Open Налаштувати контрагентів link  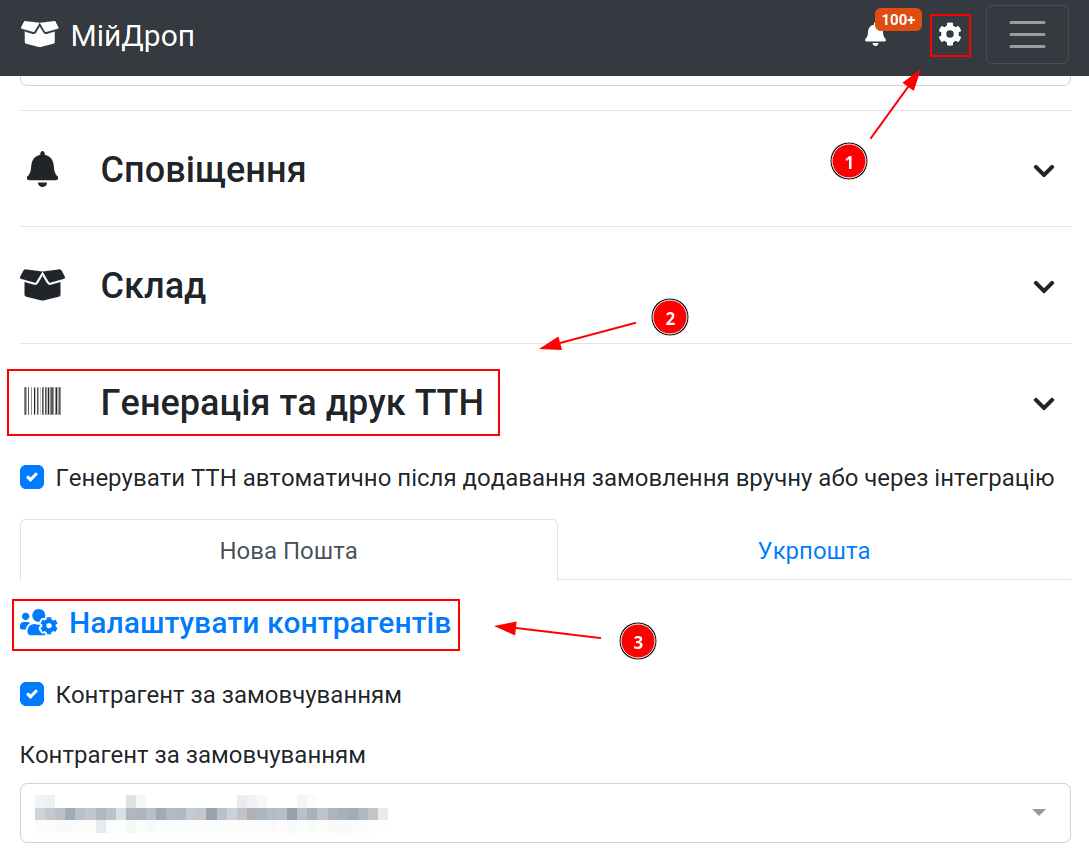260,623
